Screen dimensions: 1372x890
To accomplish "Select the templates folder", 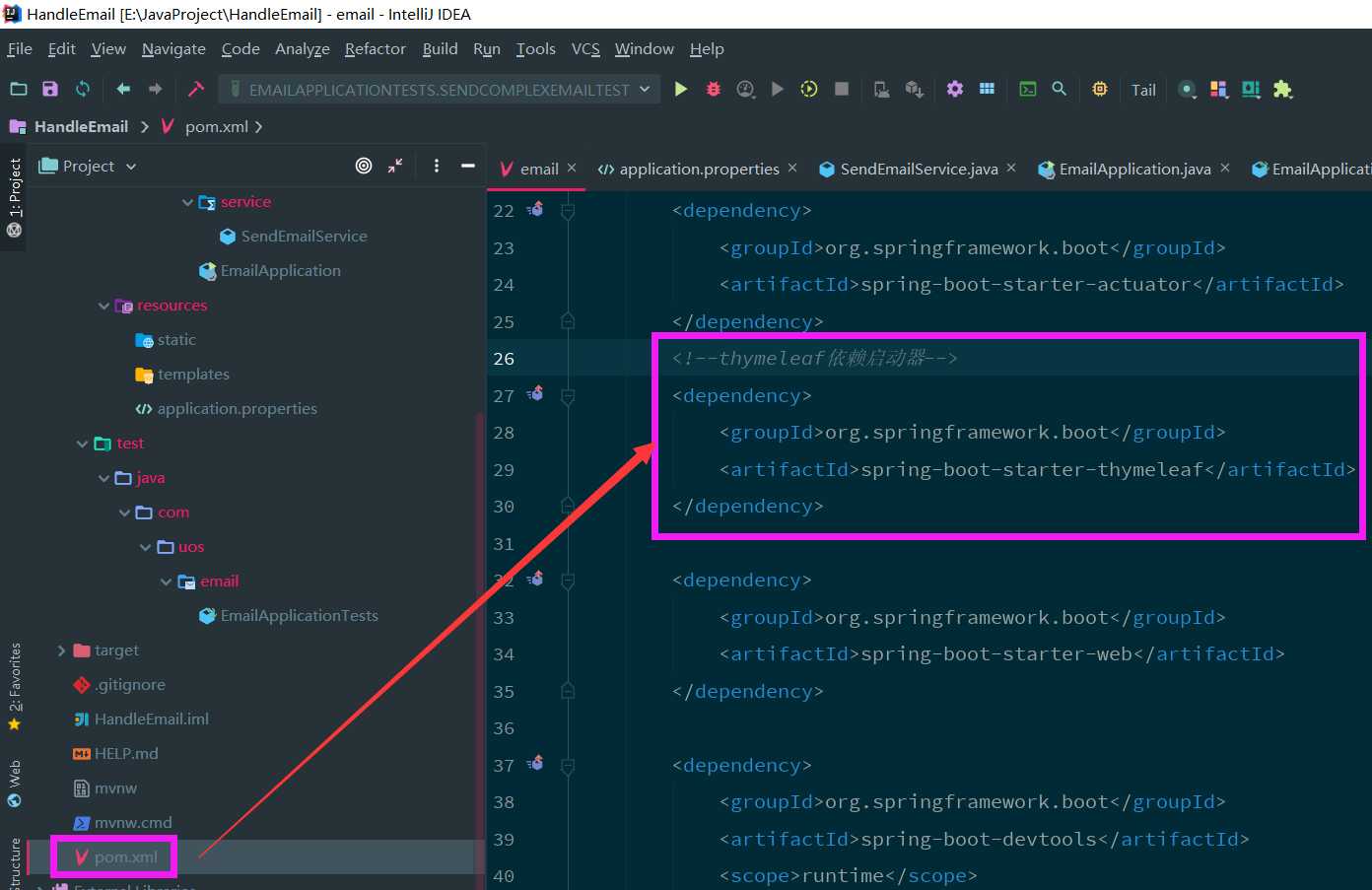I will [x=193, y=374].
